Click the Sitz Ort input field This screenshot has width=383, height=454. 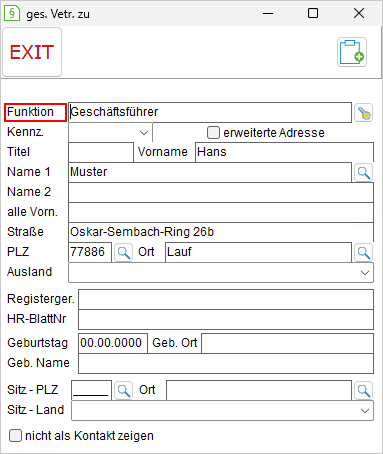coord(259,390)
